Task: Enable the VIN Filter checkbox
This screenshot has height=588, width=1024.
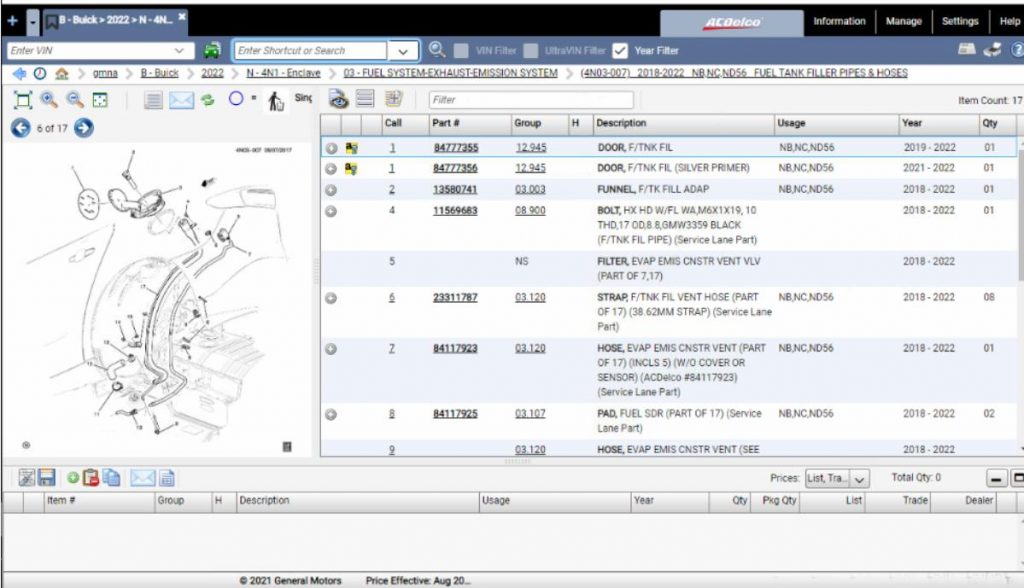Action: pos(461,50)
